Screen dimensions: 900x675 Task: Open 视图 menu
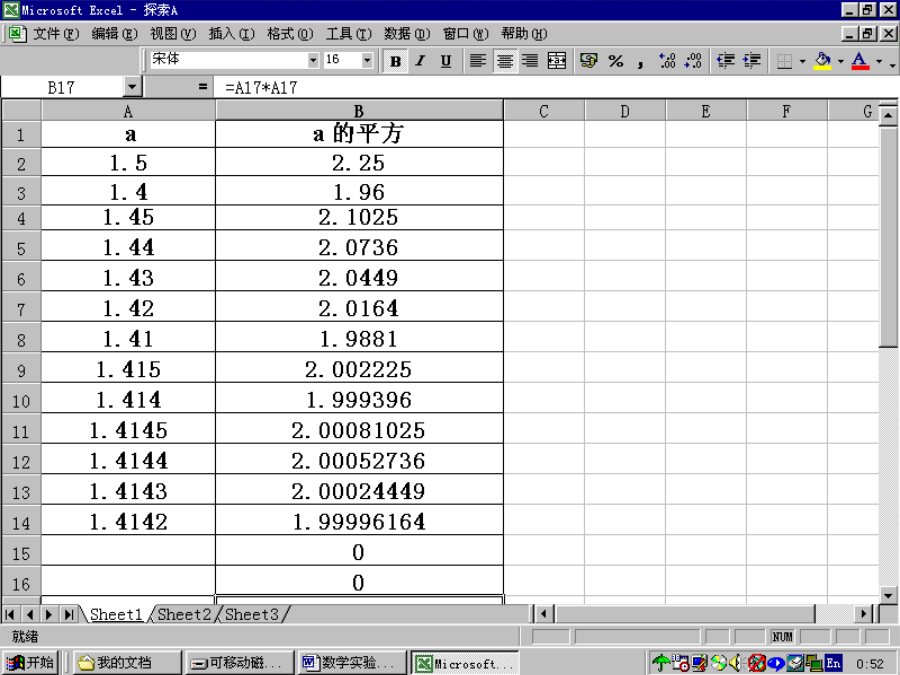[x=173, y=34]
